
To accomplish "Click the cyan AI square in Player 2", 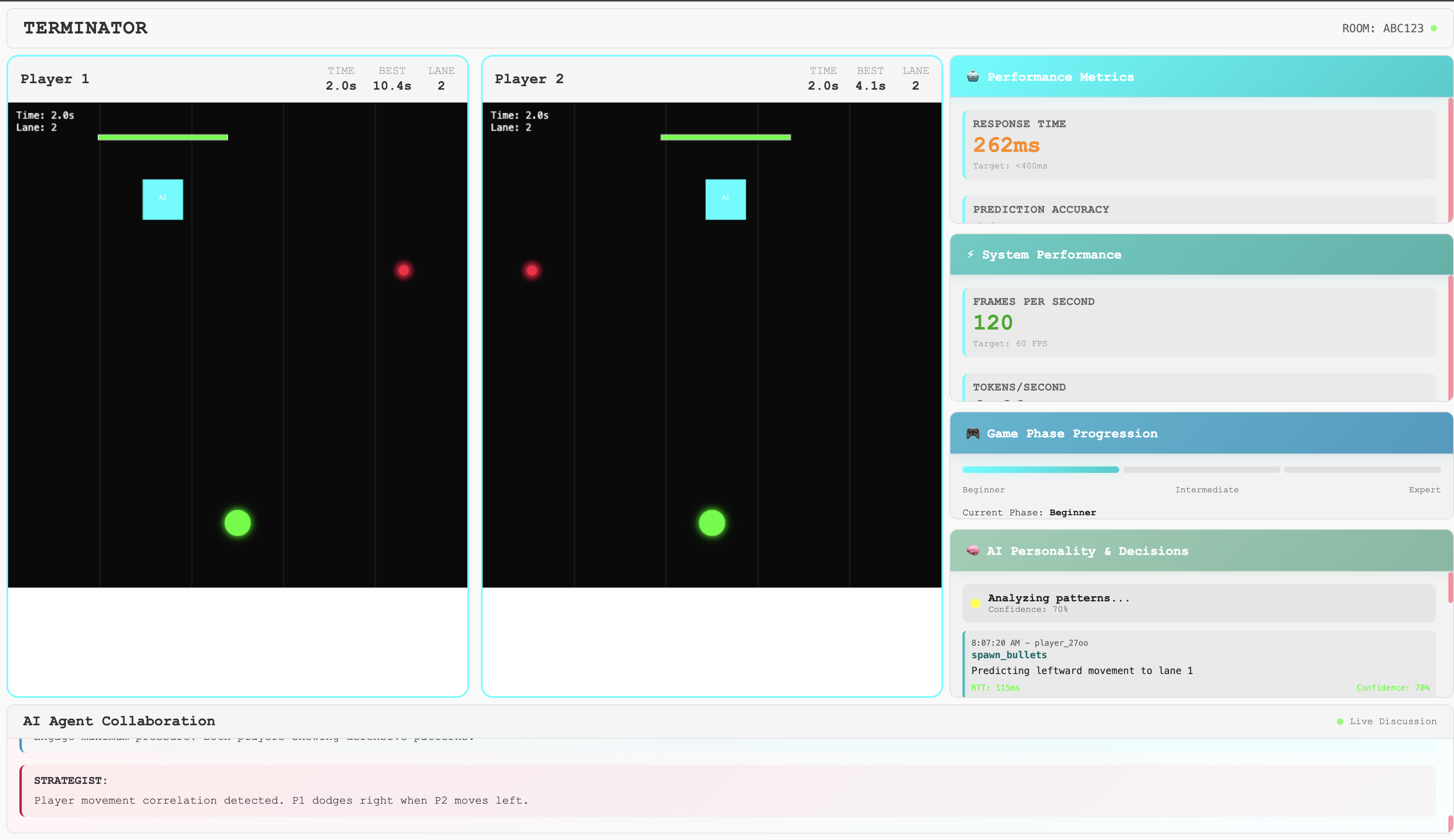I will tap(725, 199).
